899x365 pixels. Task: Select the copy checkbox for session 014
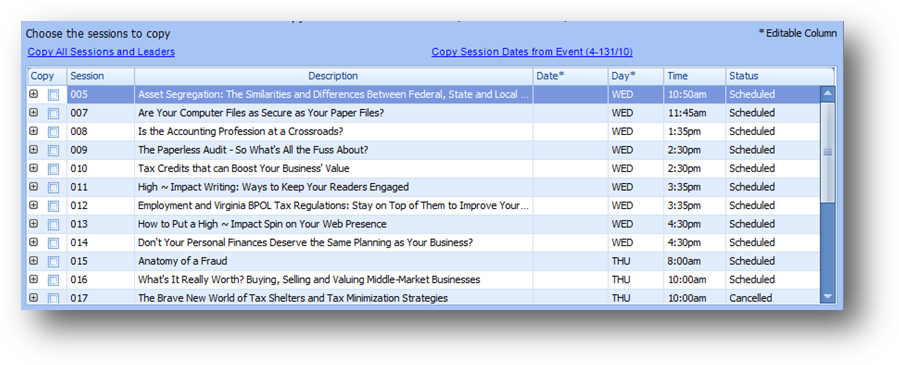click(53, 243)
